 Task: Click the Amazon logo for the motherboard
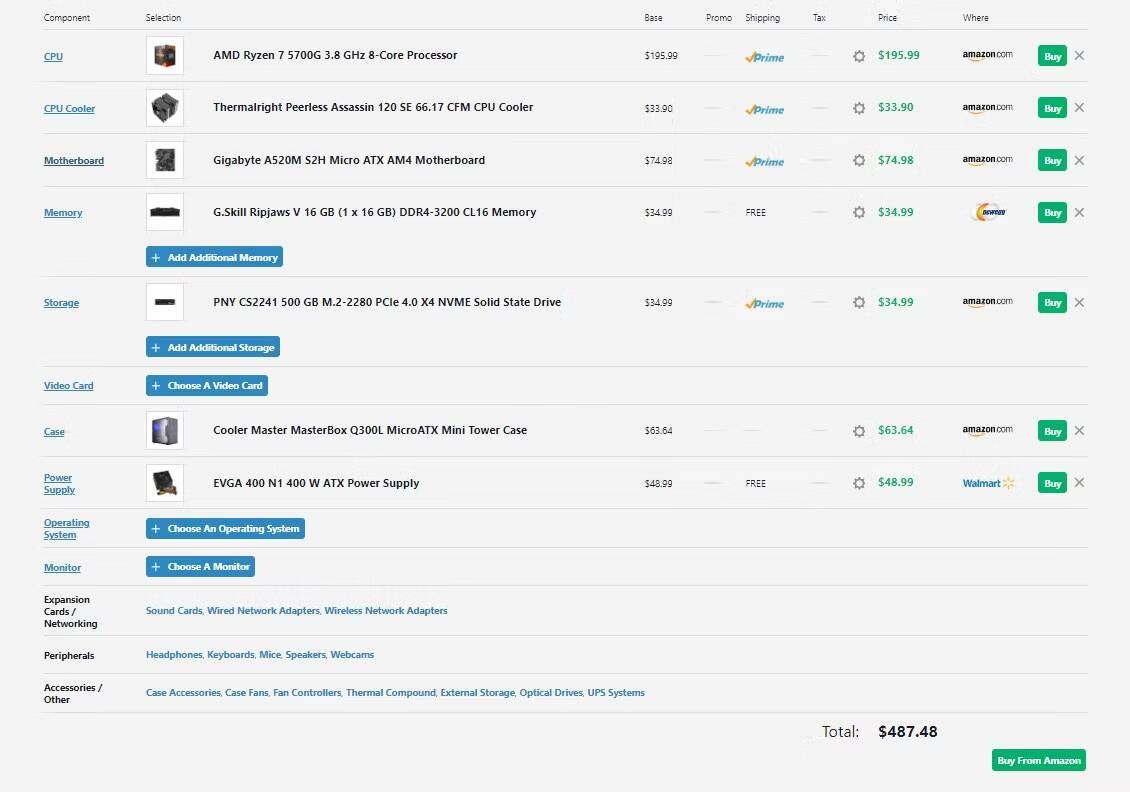(x=987, y=160)
